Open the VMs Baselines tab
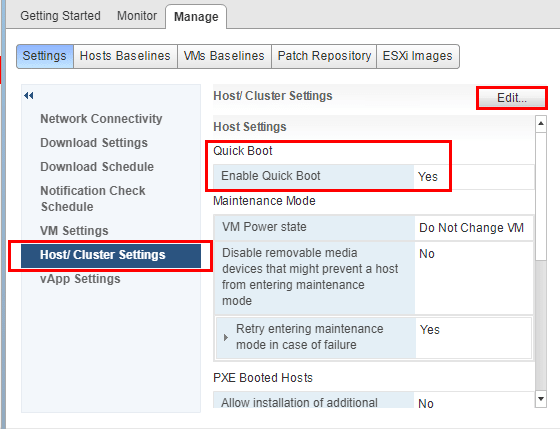This screenshot has height=429, width=560. tap(224, 56)
